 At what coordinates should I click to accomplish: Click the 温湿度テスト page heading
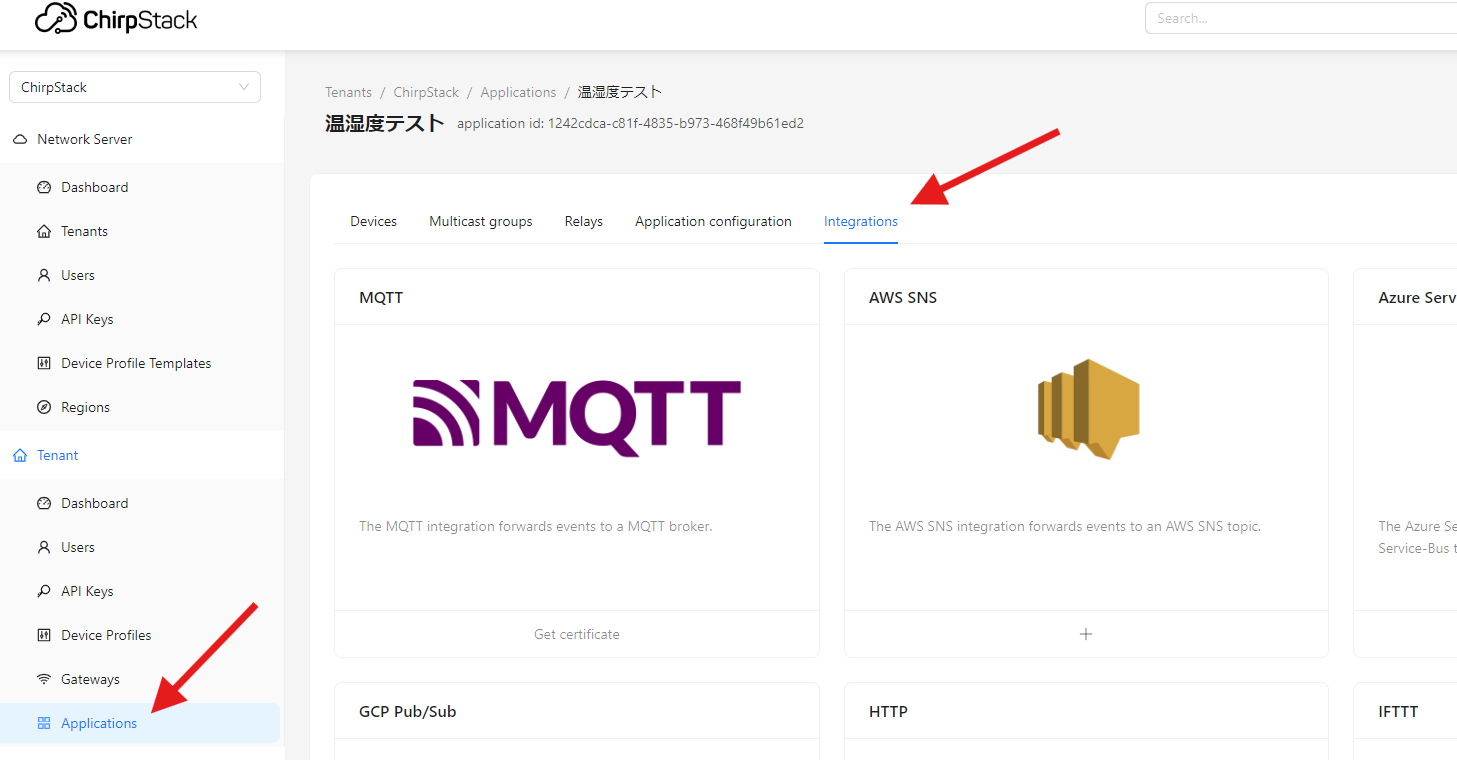pyautogui.click(x=385, y=123)
